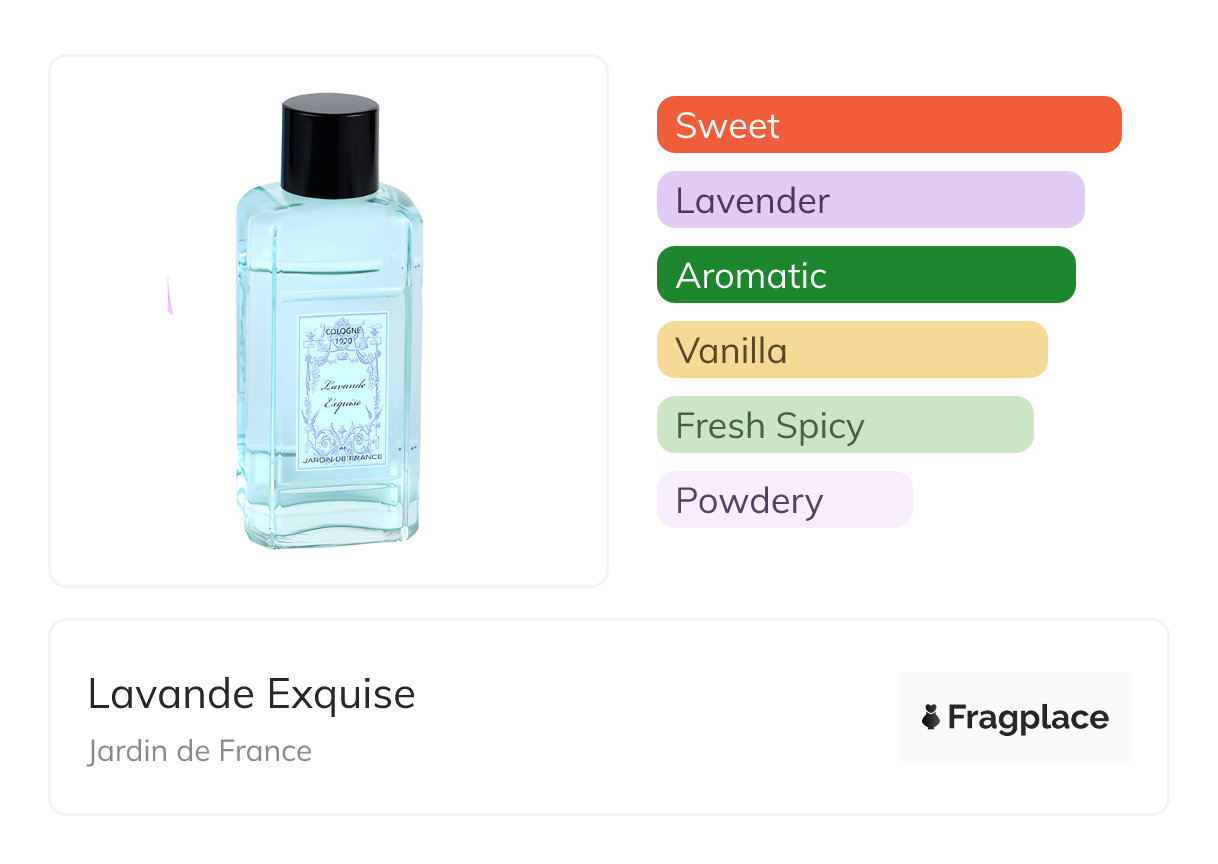Image resolution: width=1218 pixels, height=864 pixels.
Task: Click script Lavande Exquise on bottle label
Action: pos(343,395)
